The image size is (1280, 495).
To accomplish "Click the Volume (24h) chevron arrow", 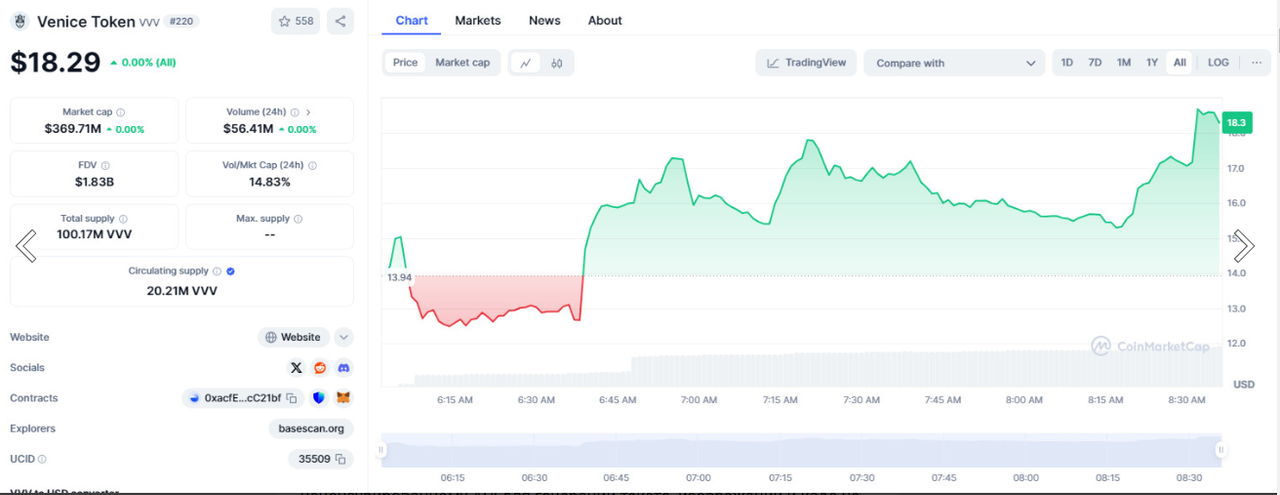I will (x=308, y=112).
